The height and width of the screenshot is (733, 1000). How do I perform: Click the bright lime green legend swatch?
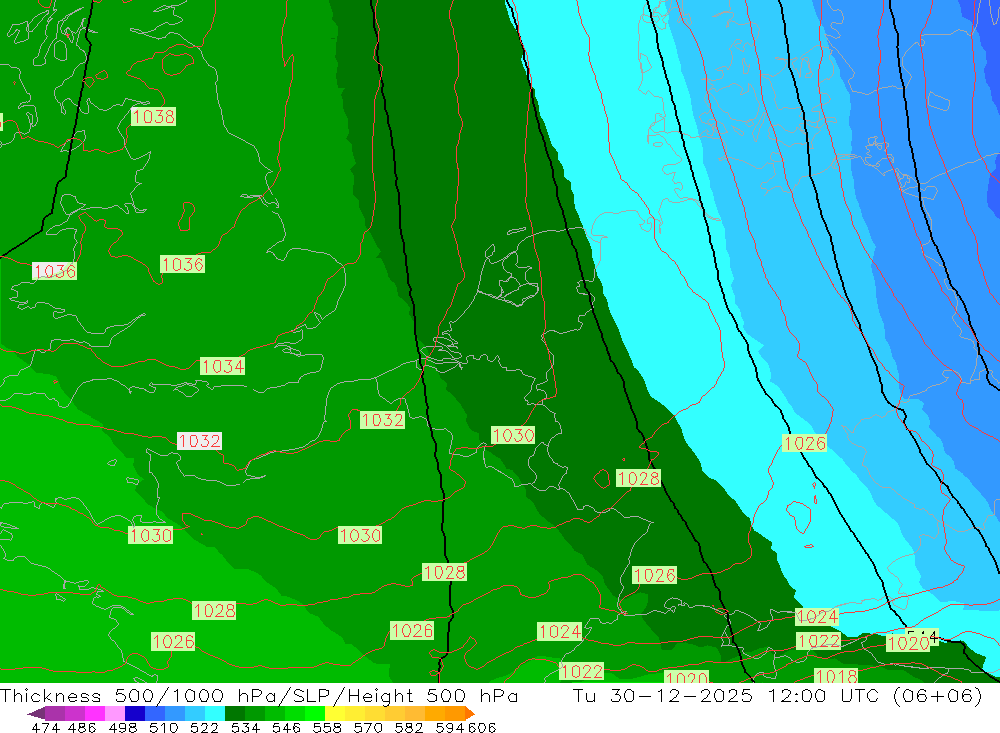click(x=314, y=713)
